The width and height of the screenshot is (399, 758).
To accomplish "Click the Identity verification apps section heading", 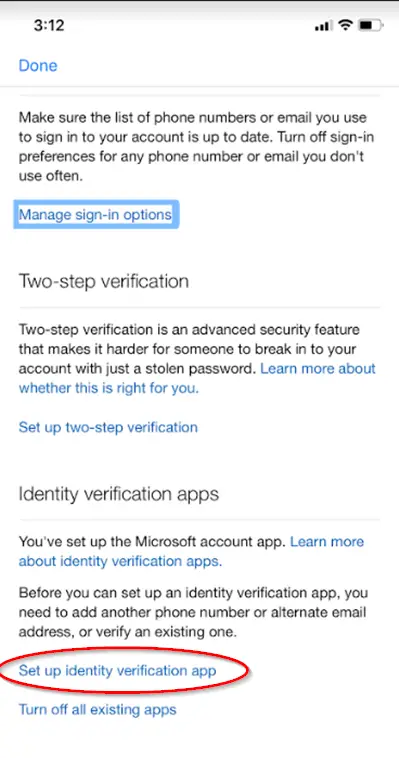I will (118, 494).
